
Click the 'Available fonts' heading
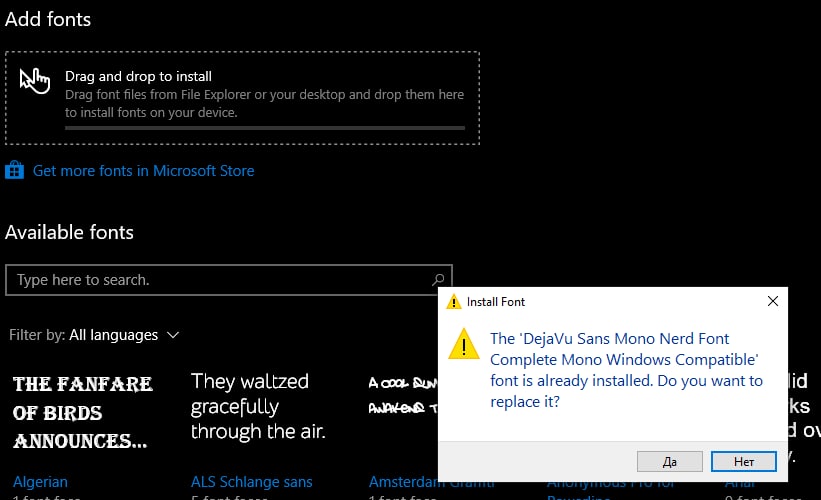point(69,232)
